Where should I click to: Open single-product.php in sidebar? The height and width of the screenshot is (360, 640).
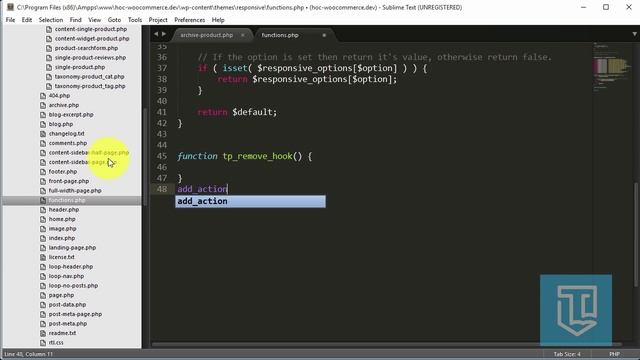click(80, 67)
